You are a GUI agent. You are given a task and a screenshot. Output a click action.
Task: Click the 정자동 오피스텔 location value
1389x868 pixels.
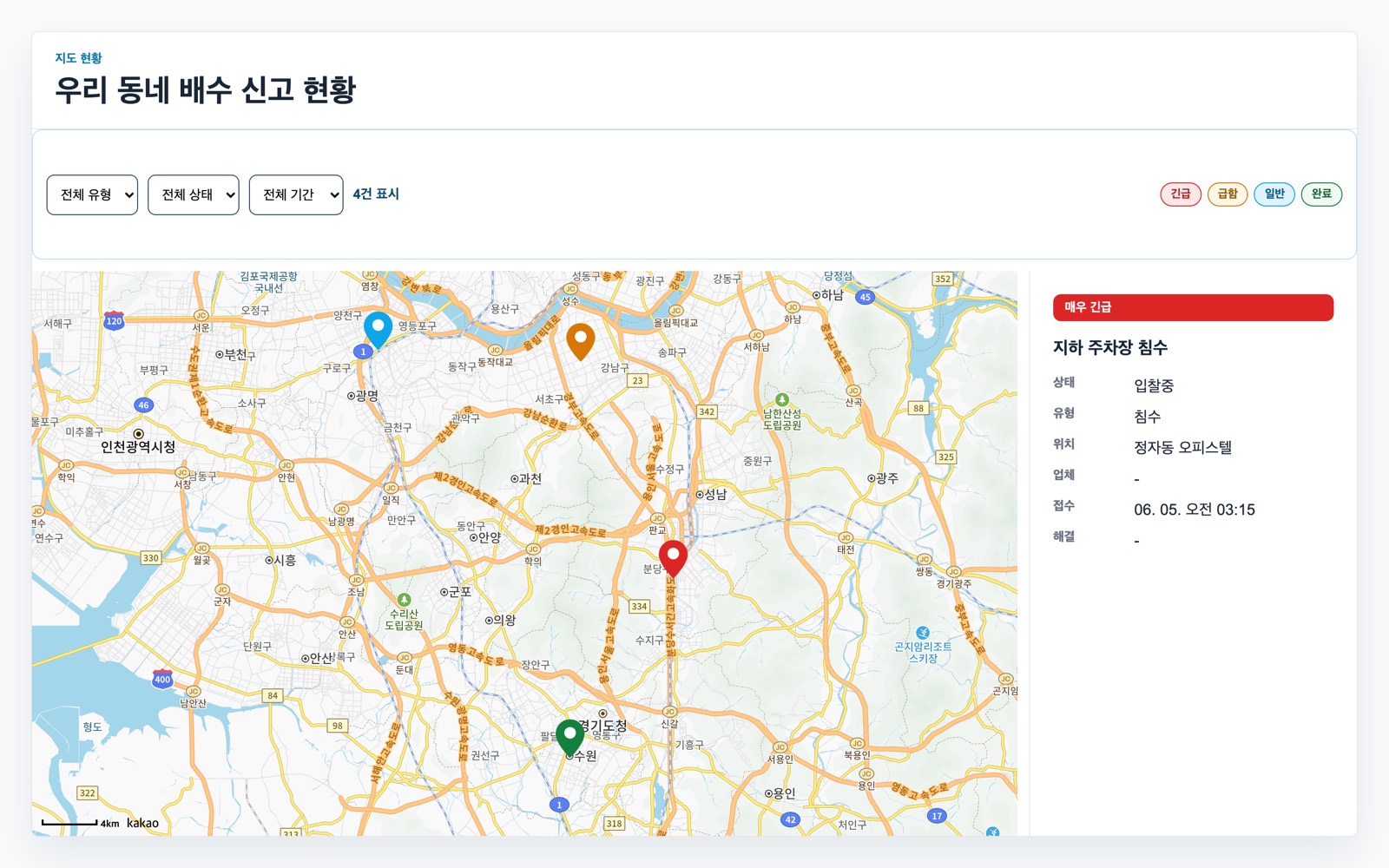click(1182, 448)
